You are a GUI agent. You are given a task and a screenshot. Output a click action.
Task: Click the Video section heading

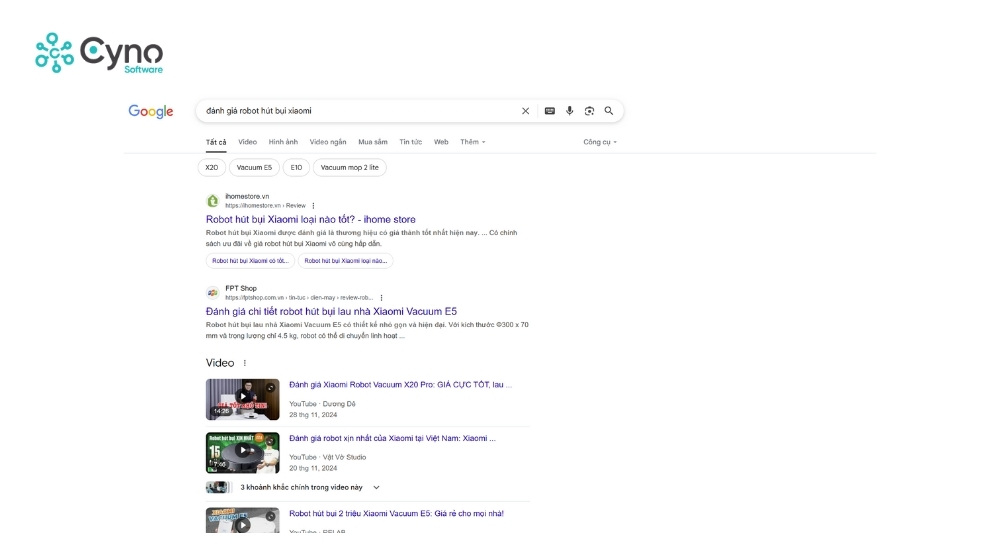[x=220, y=363]
